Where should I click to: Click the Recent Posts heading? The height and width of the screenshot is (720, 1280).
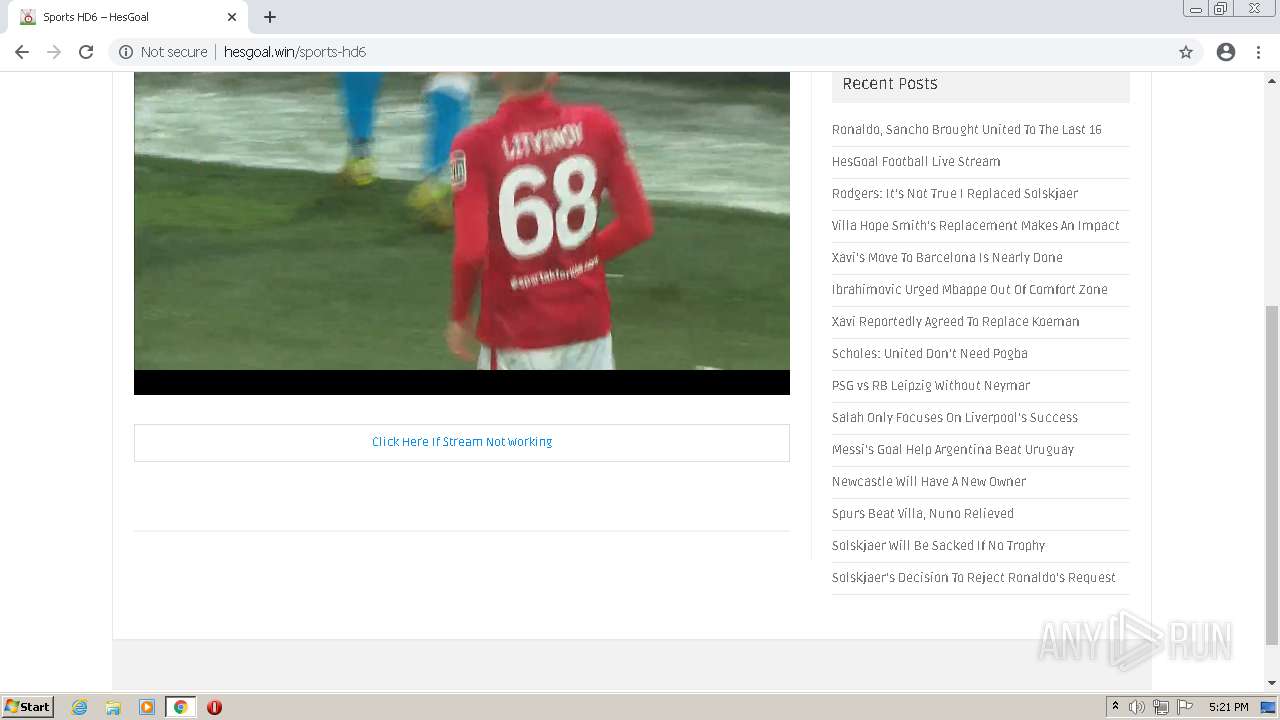(890, 84)
